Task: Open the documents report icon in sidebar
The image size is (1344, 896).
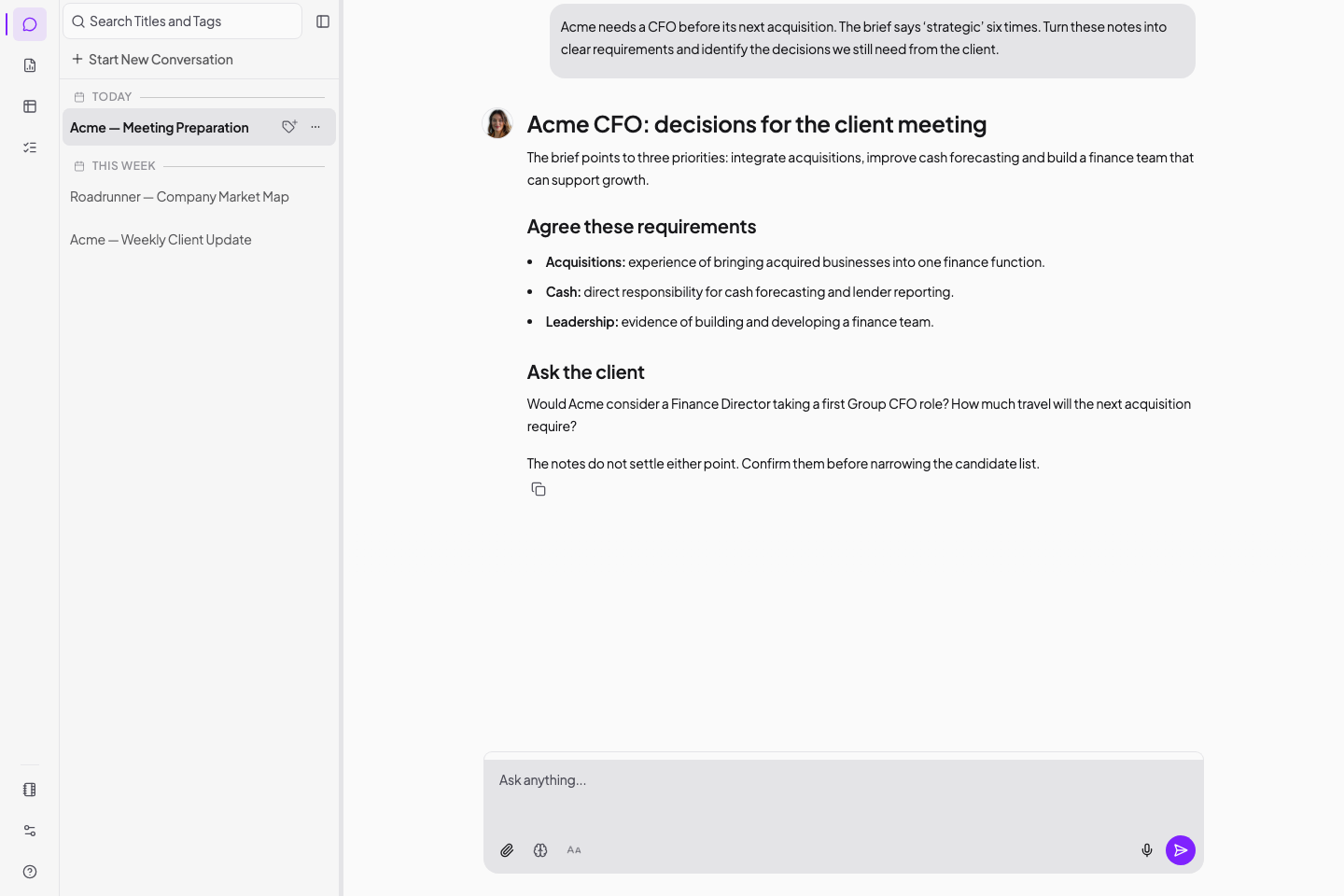Action: [x=30, y=65]
